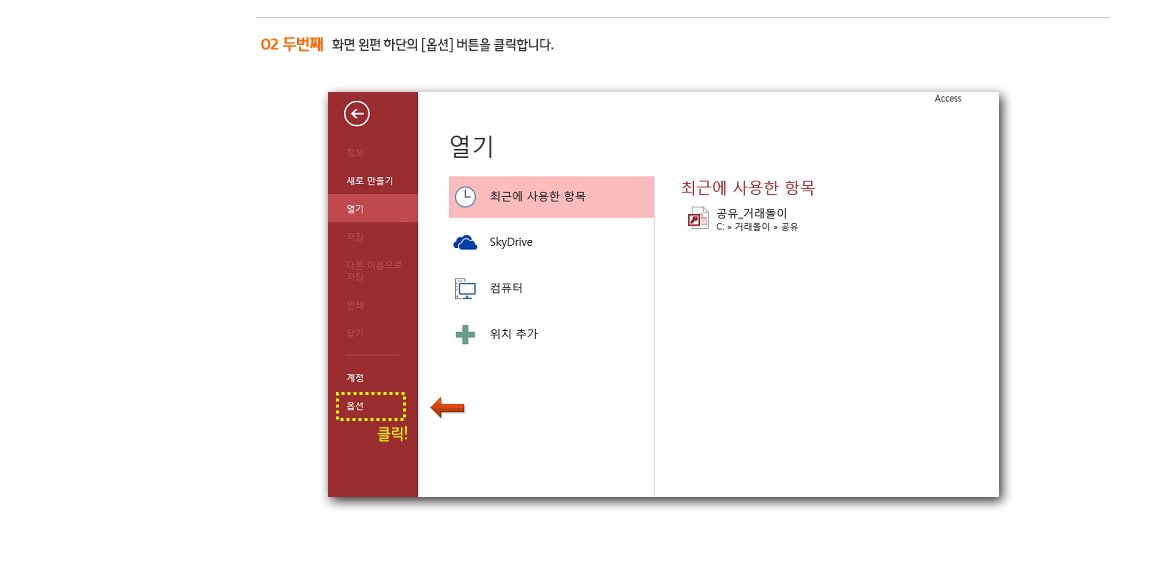
Task: Choose the SkyDrive location label
Action: pos(511,242)
